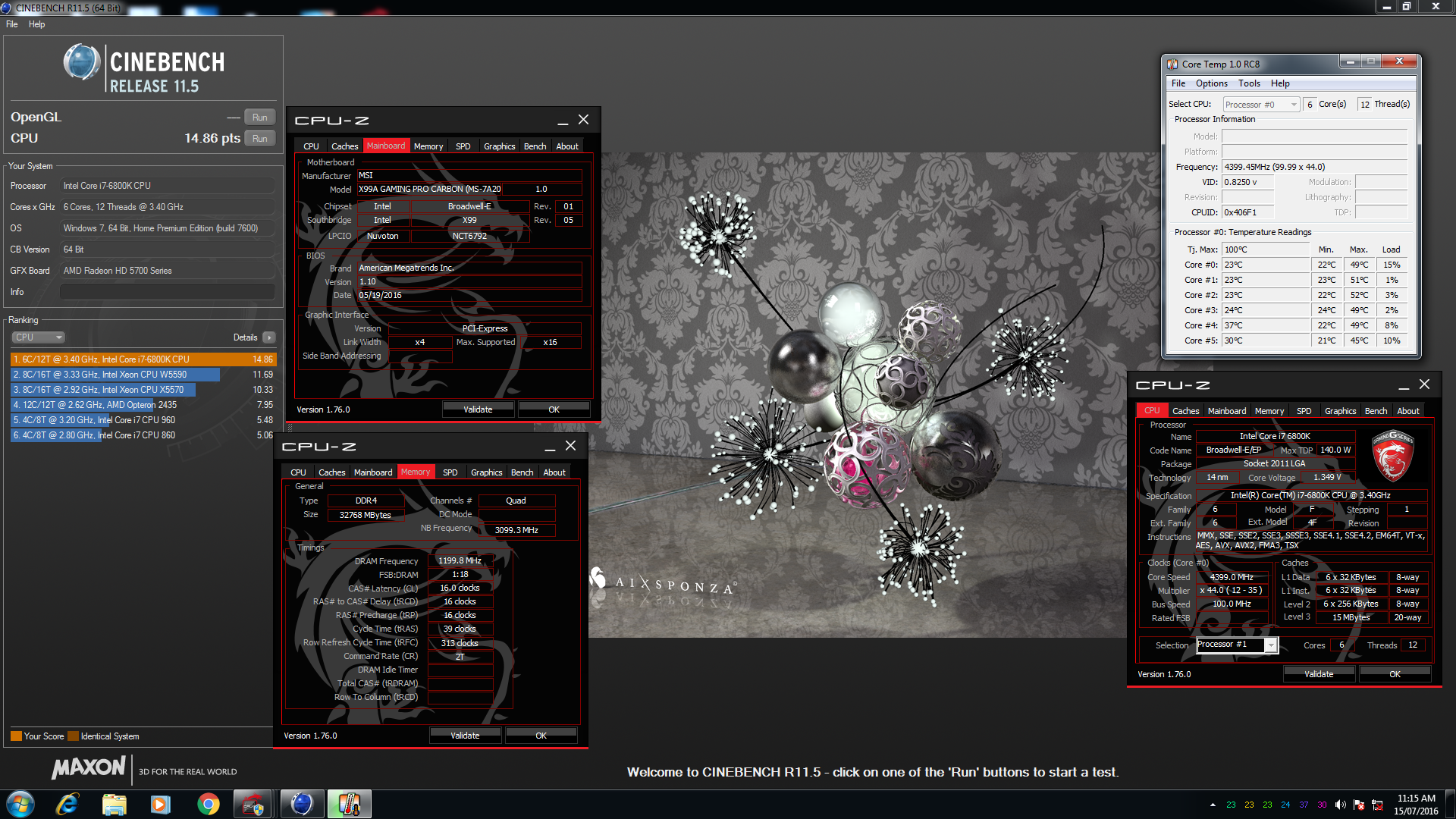Switch to Core Temp via its taskbar icon

tap(349, 804)
